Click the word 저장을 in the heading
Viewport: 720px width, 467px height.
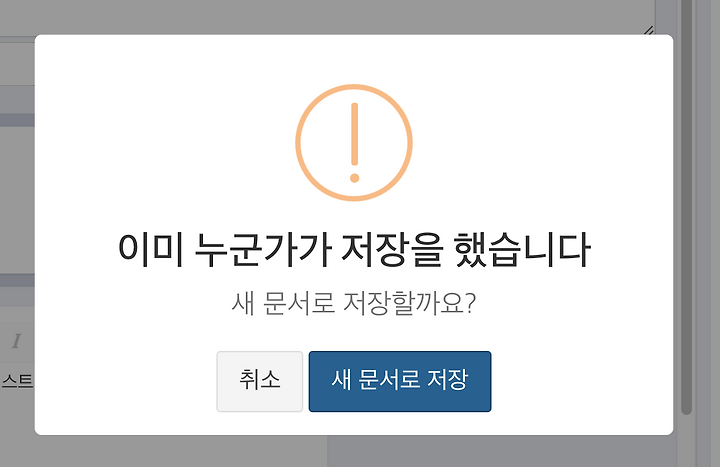click(x=392, y=250)
